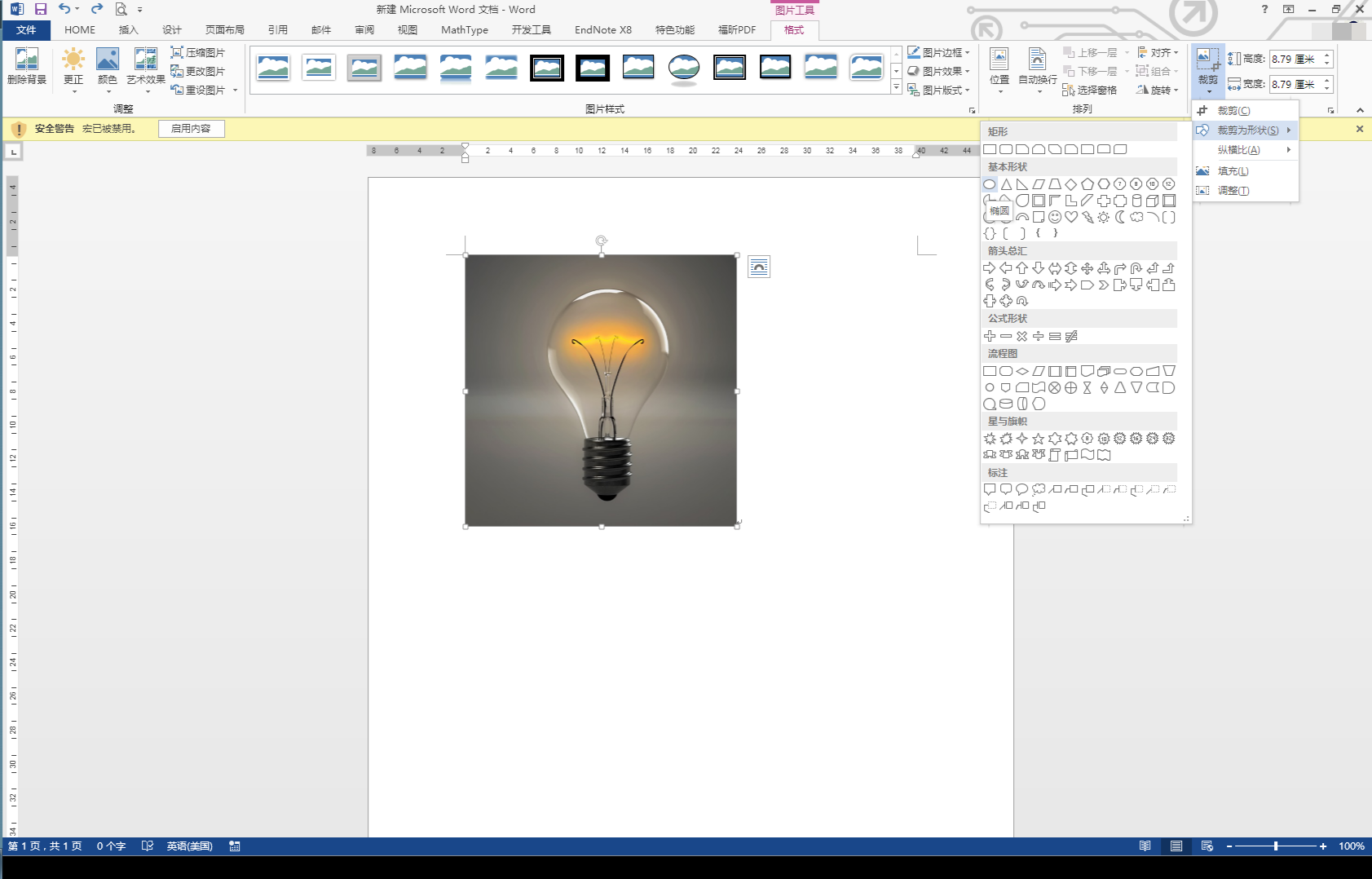This screenshot has height=879, width=1372.
Task: Switch to the 页面布局 tab
Action: click(x=225, y=30)
